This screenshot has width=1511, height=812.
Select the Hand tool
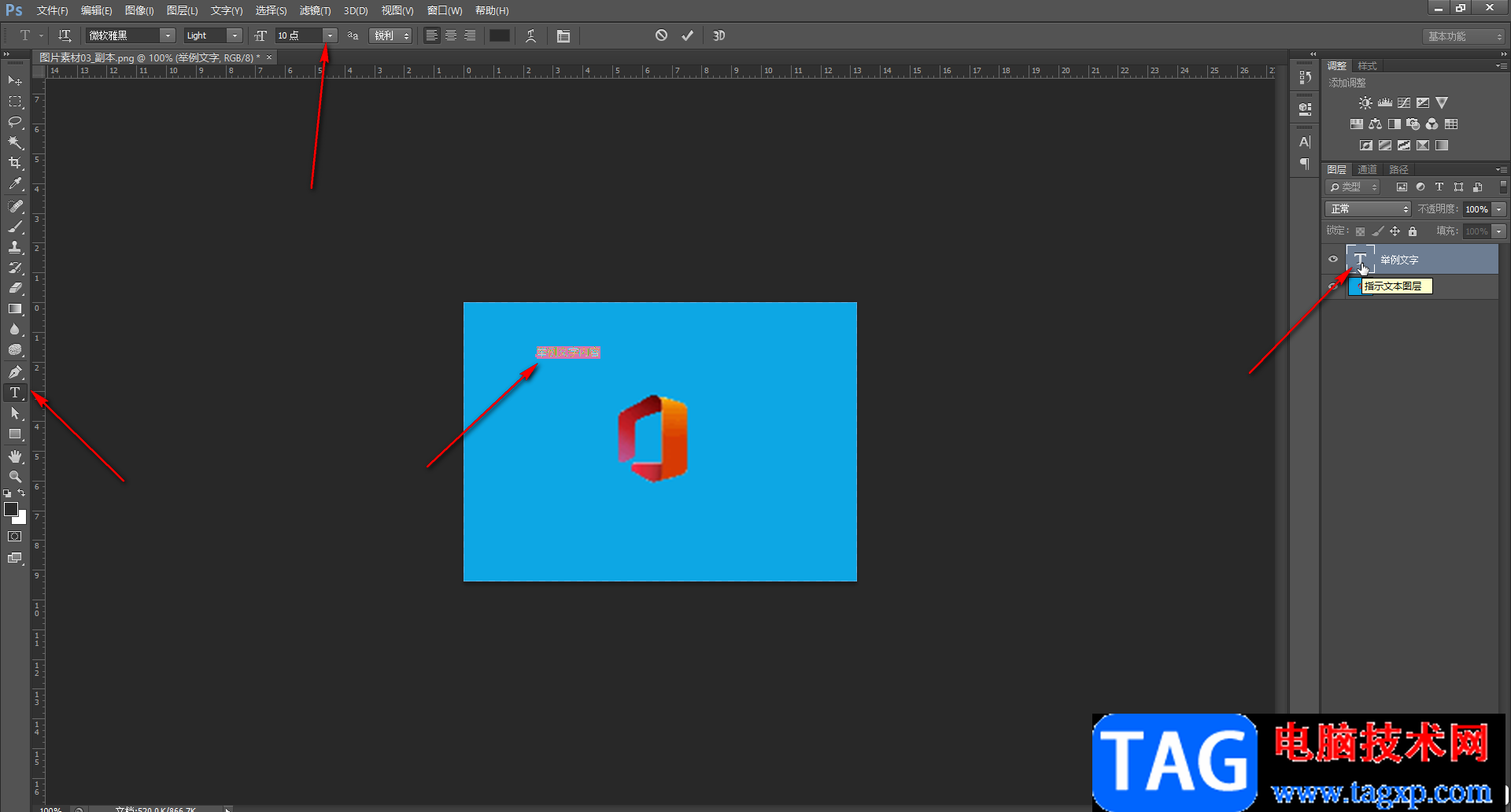[x=15, y=456]
